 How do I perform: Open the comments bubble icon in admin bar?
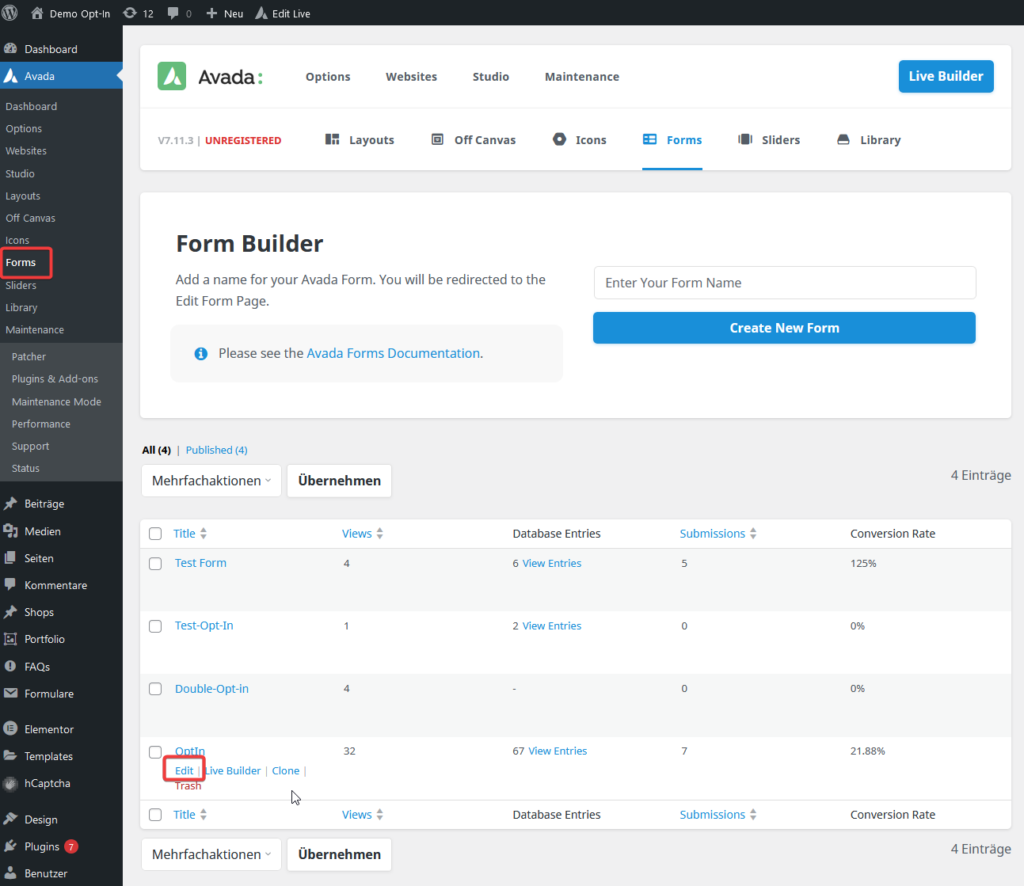pos(172,13)
